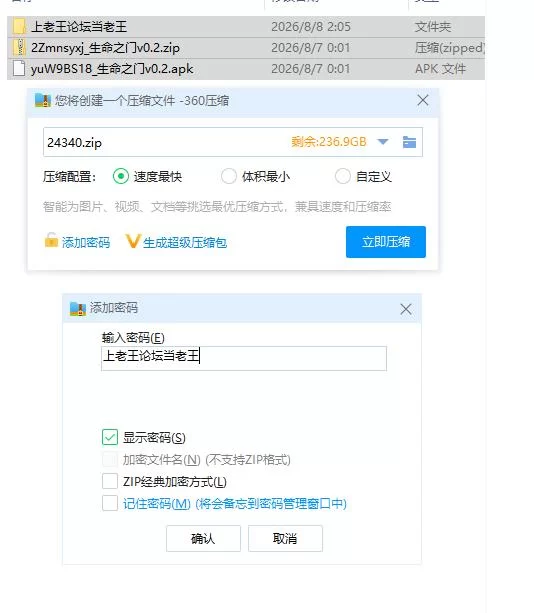The width and height of the screenshot is (534, 613).
Task: Select the row 上老王论坛当老王
Action: click(246, 27)
